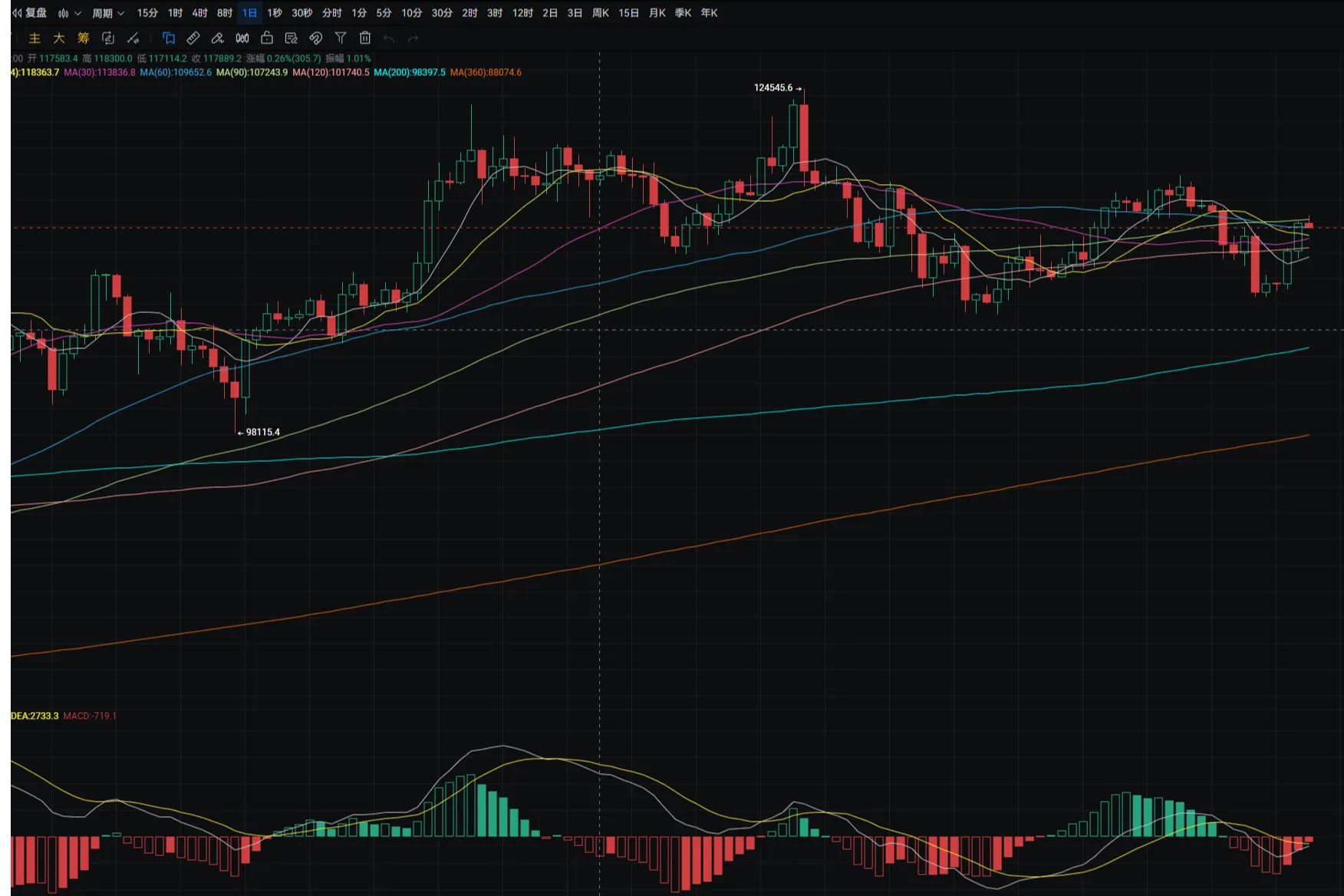Click the edit note icon in toolbar
This screenshot has height=896, width=1344.
[292, 38]
